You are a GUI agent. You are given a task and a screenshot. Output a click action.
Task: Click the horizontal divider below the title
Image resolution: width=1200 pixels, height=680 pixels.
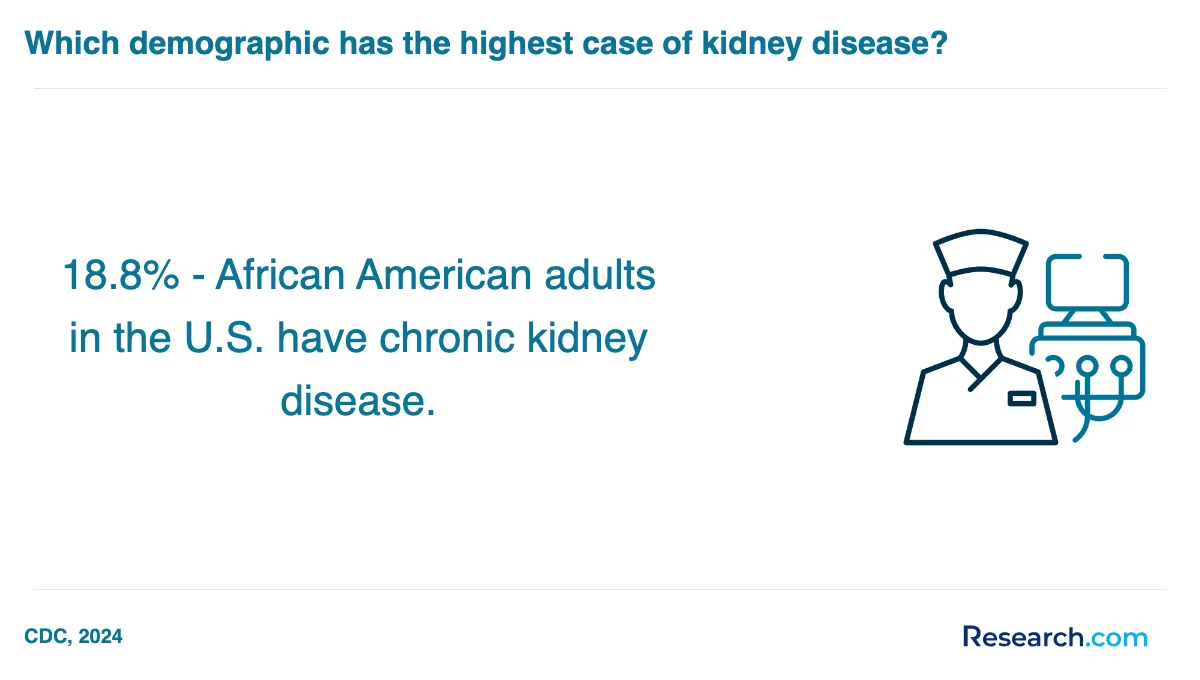coord(600,88)
